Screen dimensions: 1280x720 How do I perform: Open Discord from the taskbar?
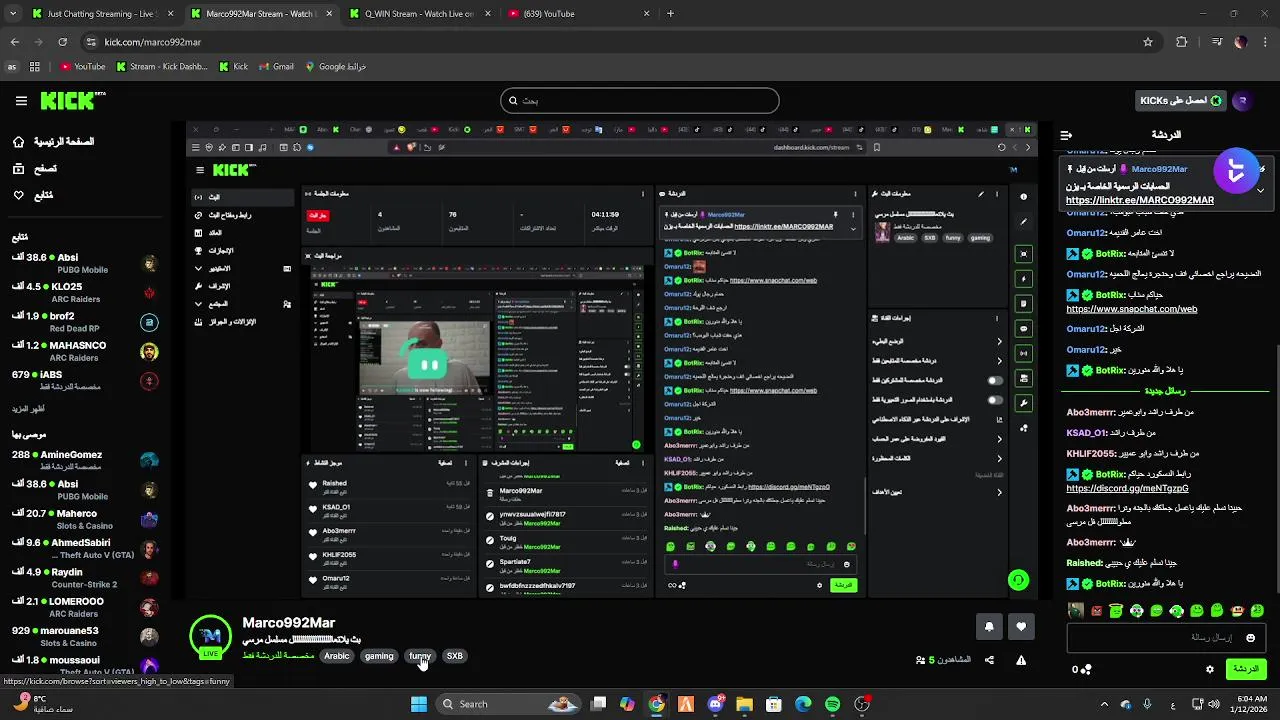pos(715,704)
